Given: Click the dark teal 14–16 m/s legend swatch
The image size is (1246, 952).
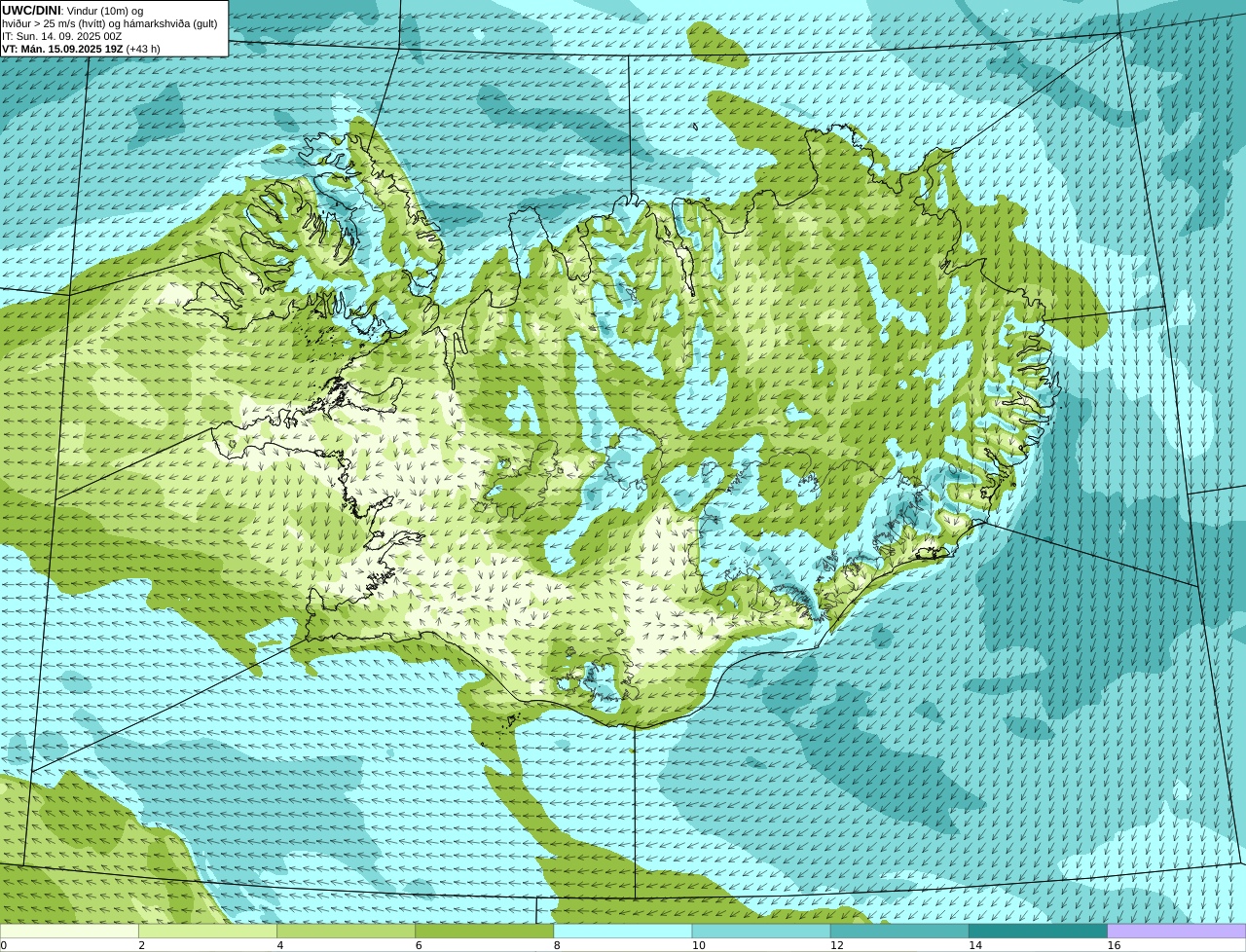Looking at the screenshot, I should tap(1039, 932).
